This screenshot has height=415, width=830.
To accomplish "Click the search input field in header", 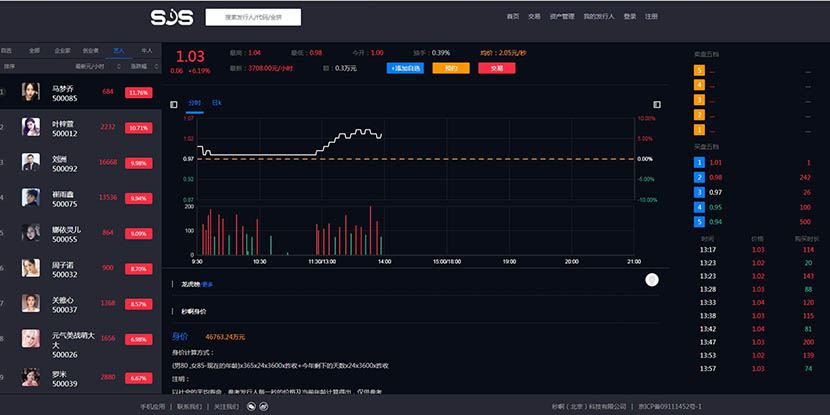I will 253,17.
